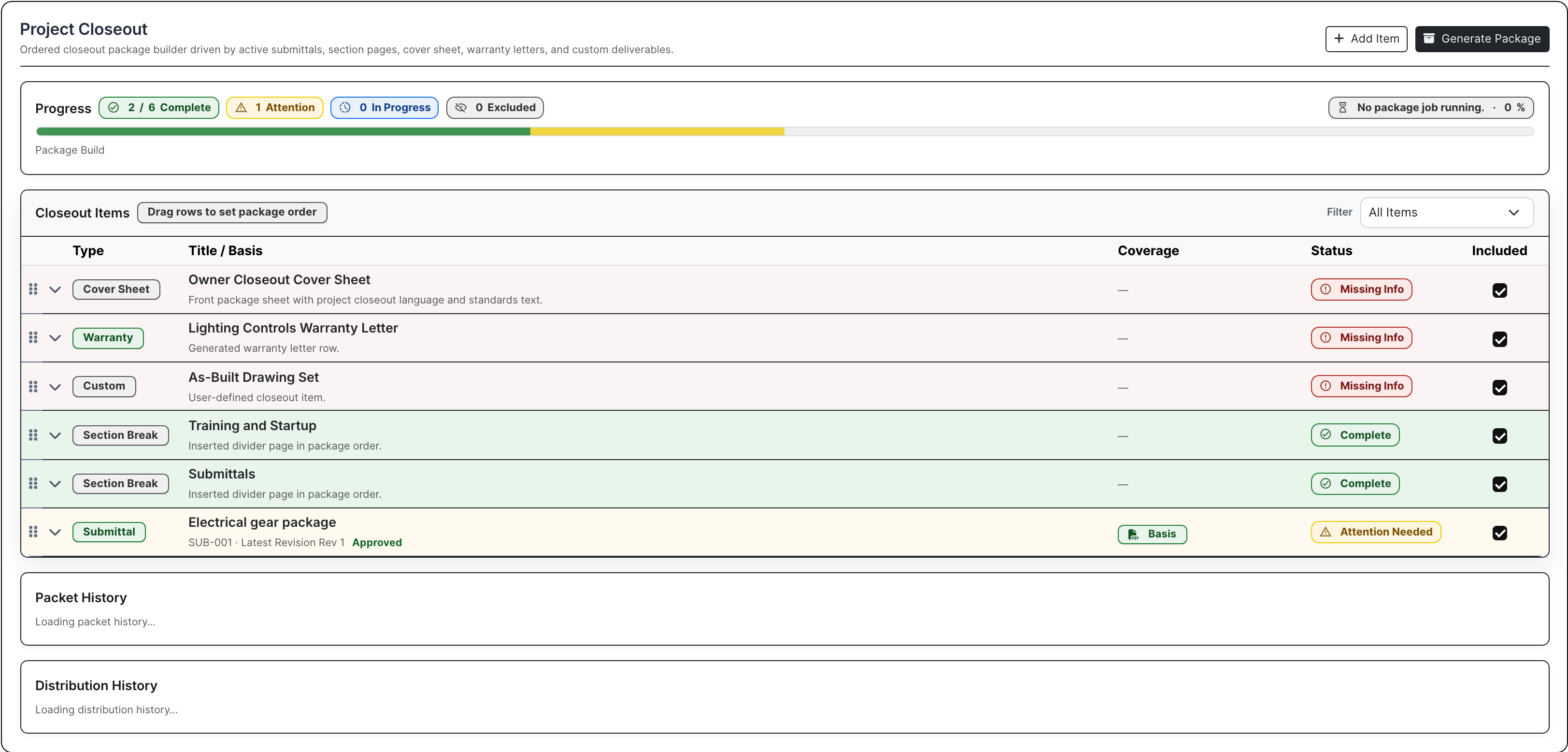Click the Cover Sheet type tag
The image size is (1568, 752).
(116, 289)
